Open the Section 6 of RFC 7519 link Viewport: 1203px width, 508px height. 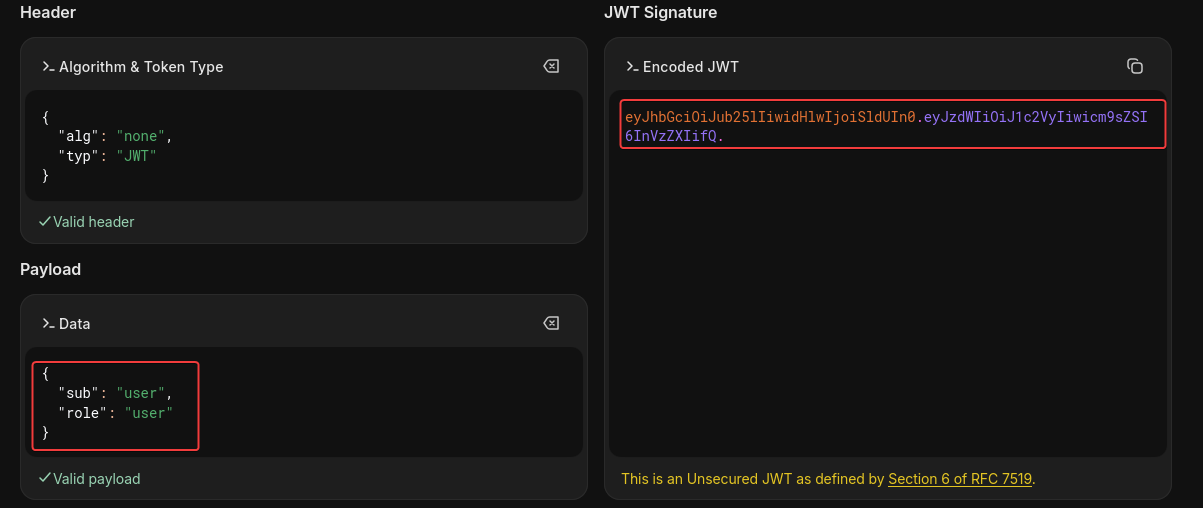click(x=960, y=479)
